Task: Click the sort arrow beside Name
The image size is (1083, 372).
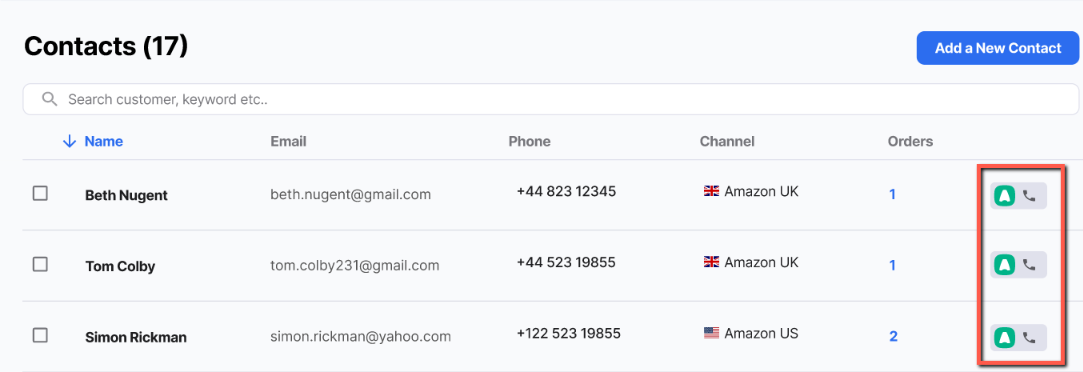Action: click(69, 141)
